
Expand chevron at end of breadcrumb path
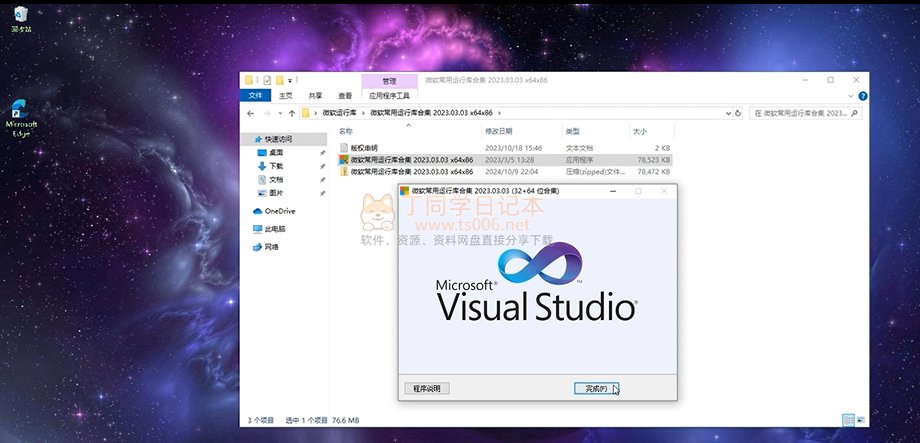[499, 113]
